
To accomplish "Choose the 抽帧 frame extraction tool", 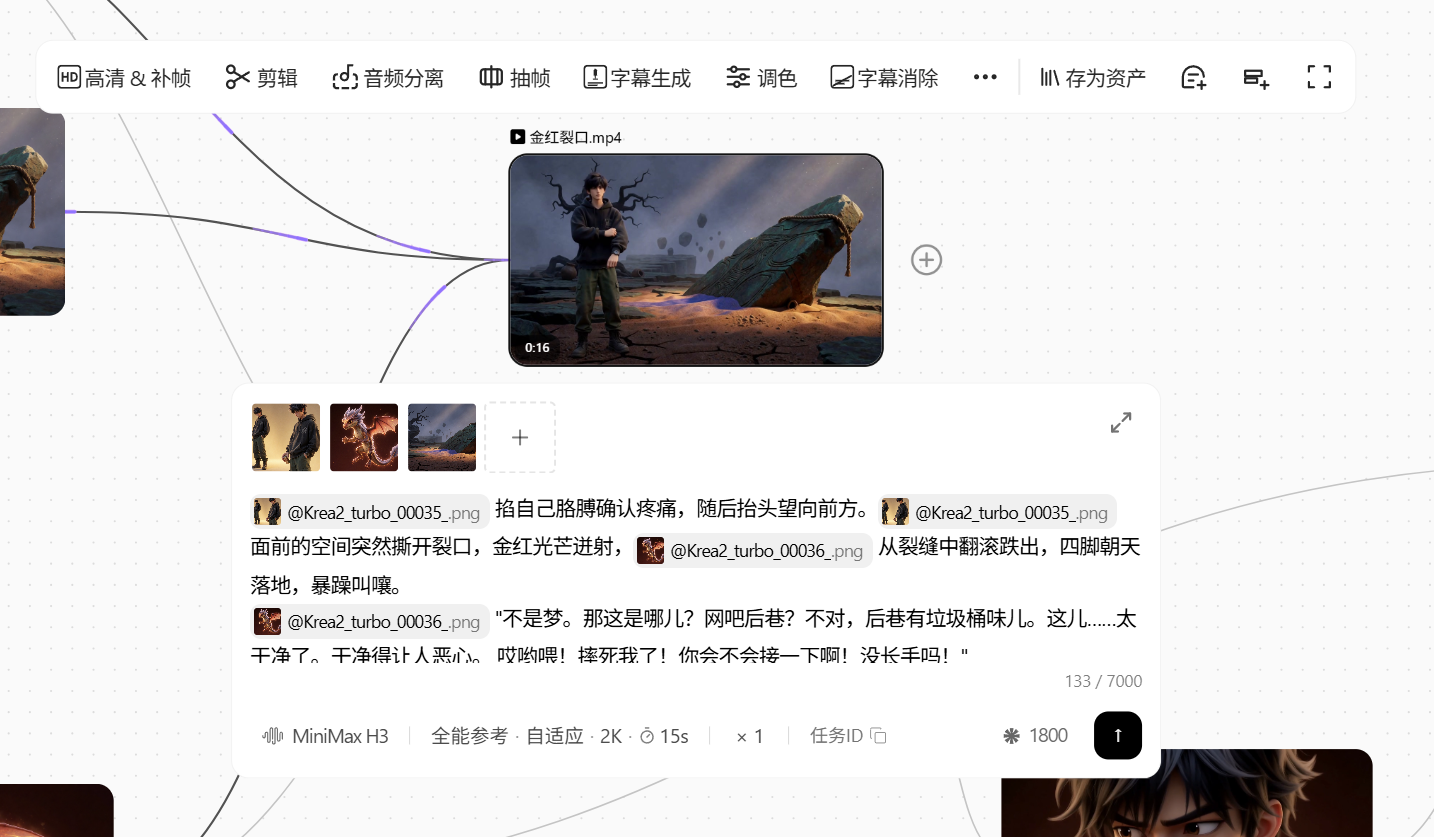I will pos(515,77).
